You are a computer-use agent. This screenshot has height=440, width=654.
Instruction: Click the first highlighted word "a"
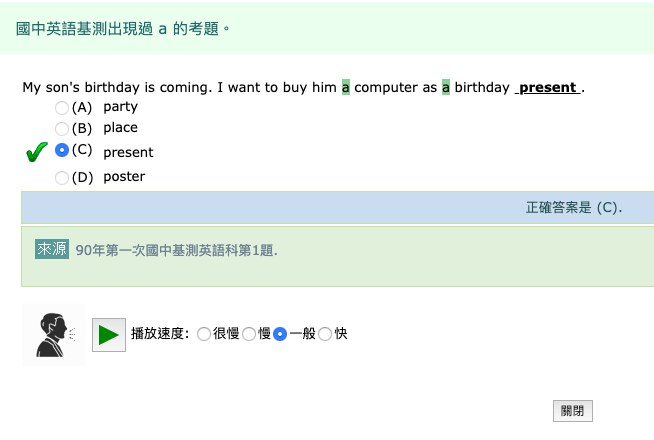[346, 87]
